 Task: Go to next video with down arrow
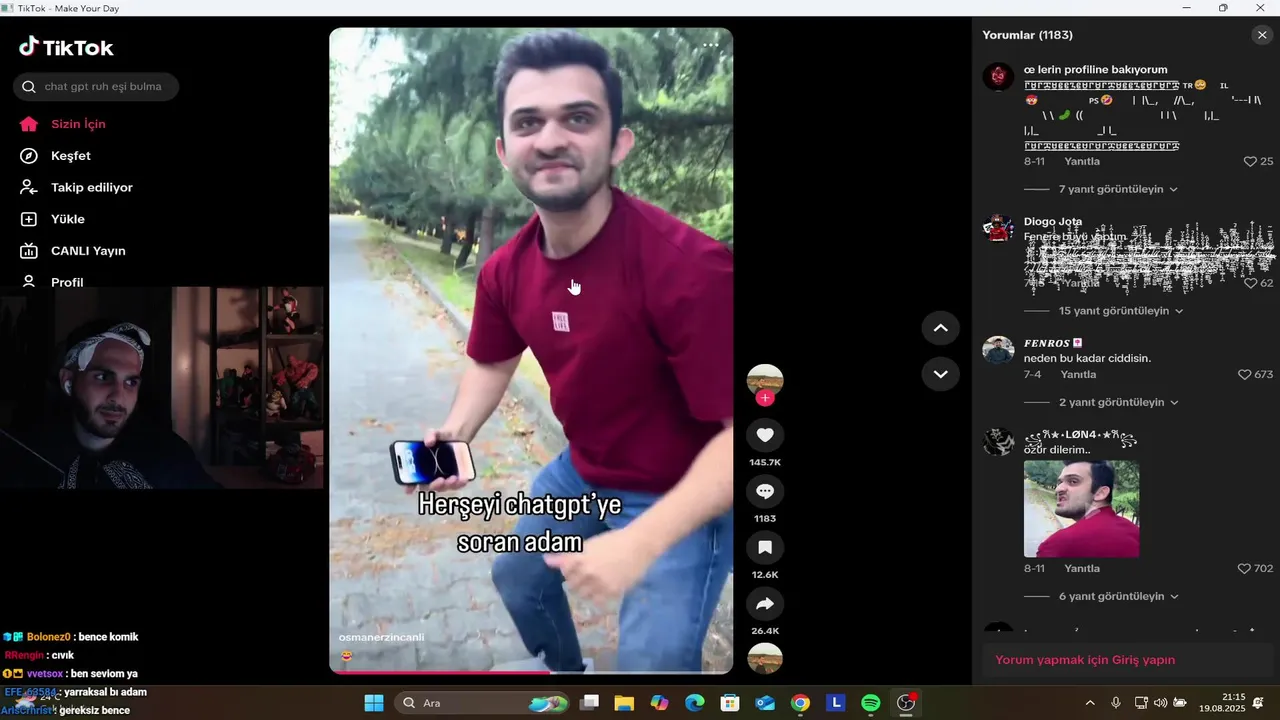(x=940, y=374)
